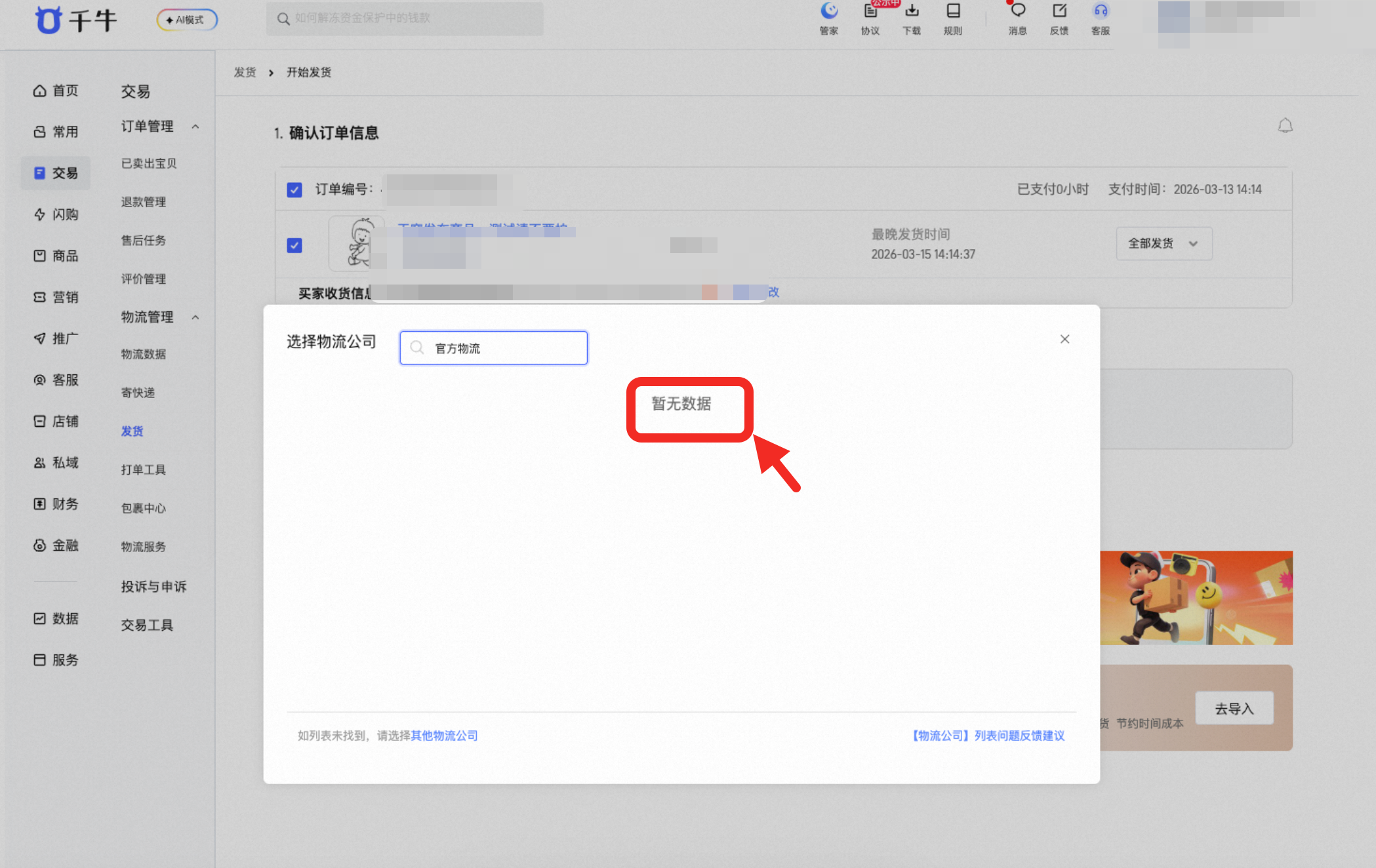The image size is (1376, 868).
Task: Collapse the 订单管理 section chevron
Action: point(195,127)
